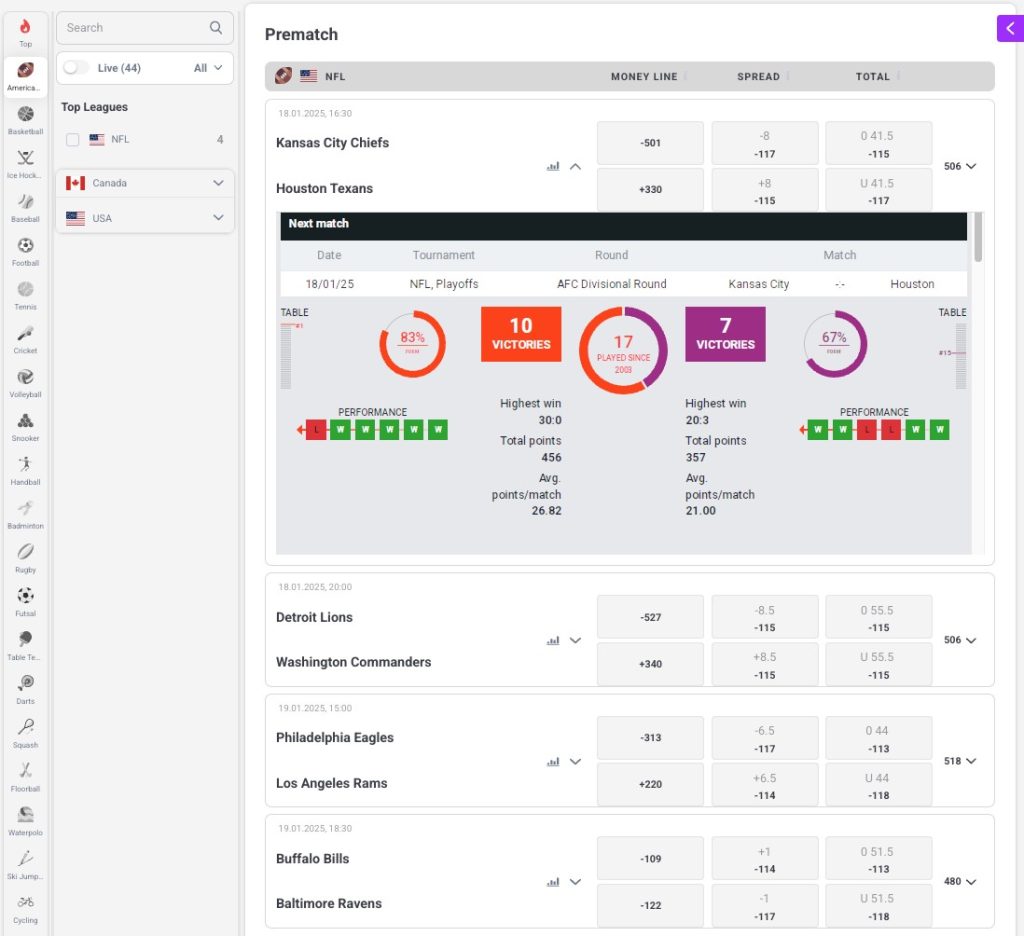
Task: Open Futsal from the sidebar
Action: [x=25, y=602]
